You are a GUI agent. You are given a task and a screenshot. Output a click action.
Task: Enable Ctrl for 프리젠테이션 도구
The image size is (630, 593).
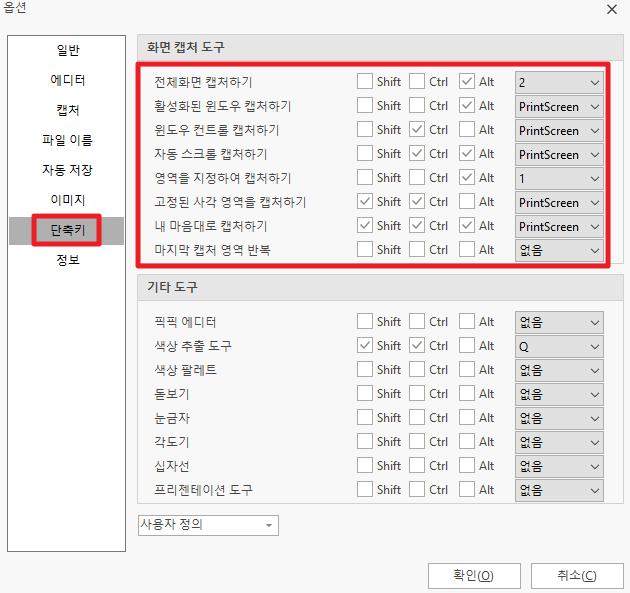(x=417, y=489)
